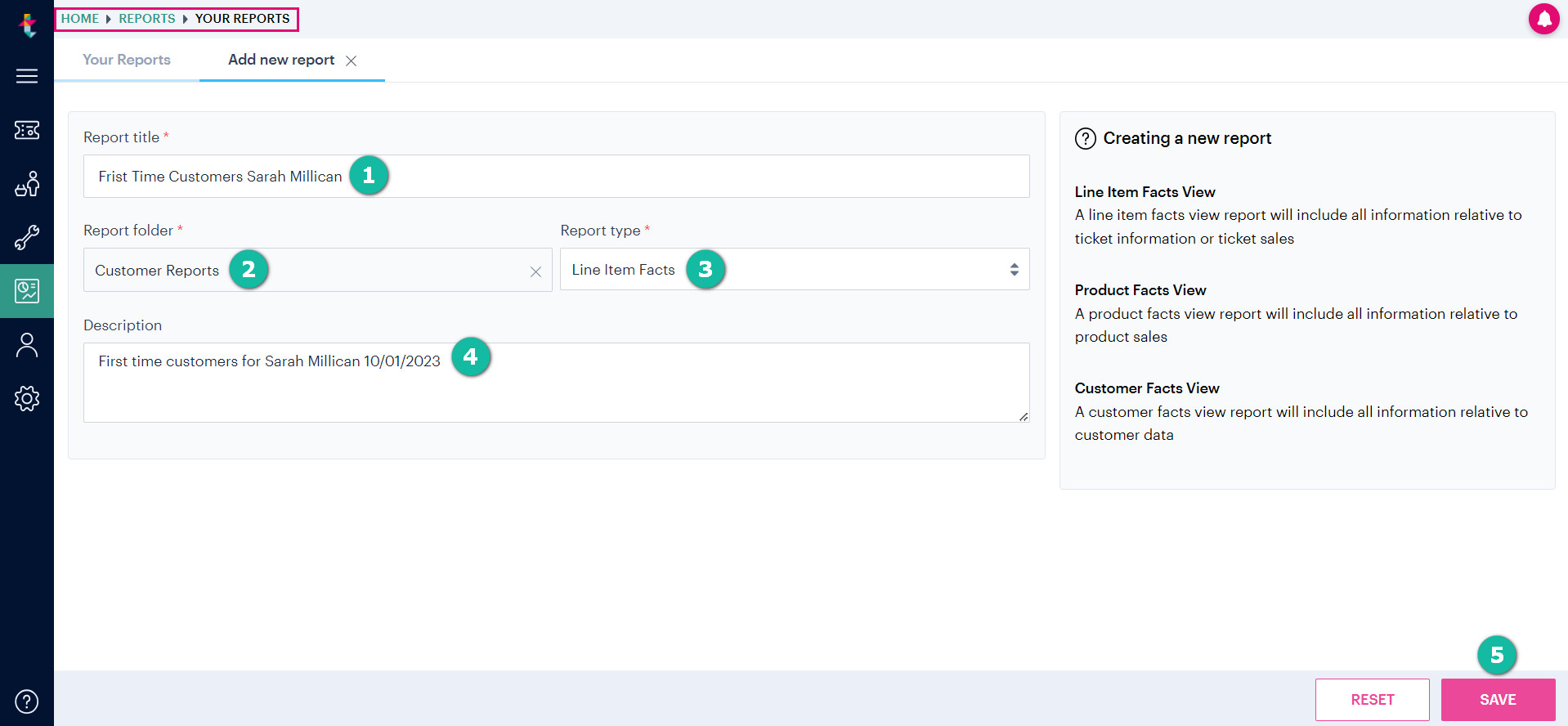Viewport: 1568px width, 726px height.
Task: Go to HOME in the breadcrumb
Action: (80, 19)
